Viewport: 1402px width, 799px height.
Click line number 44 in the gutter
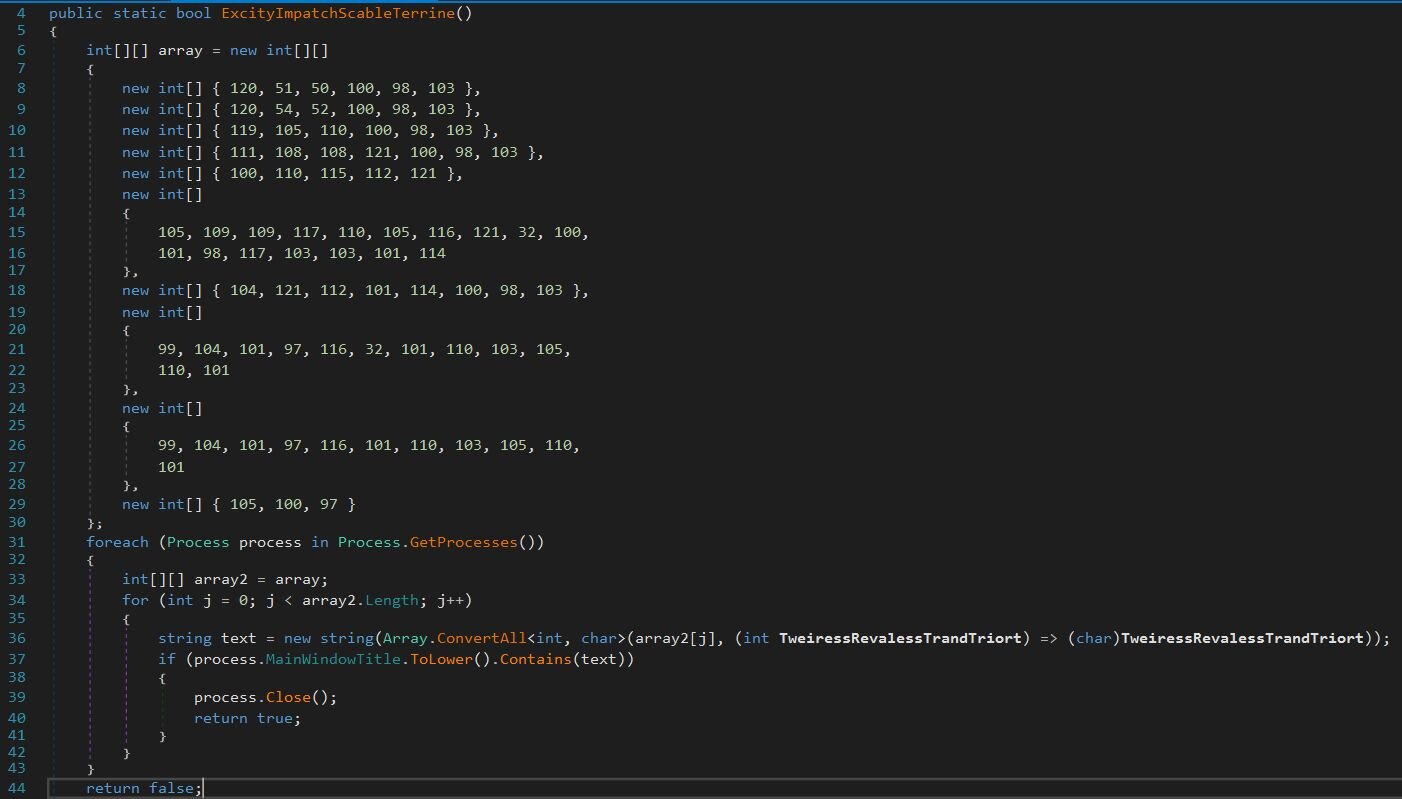[21, 788]
